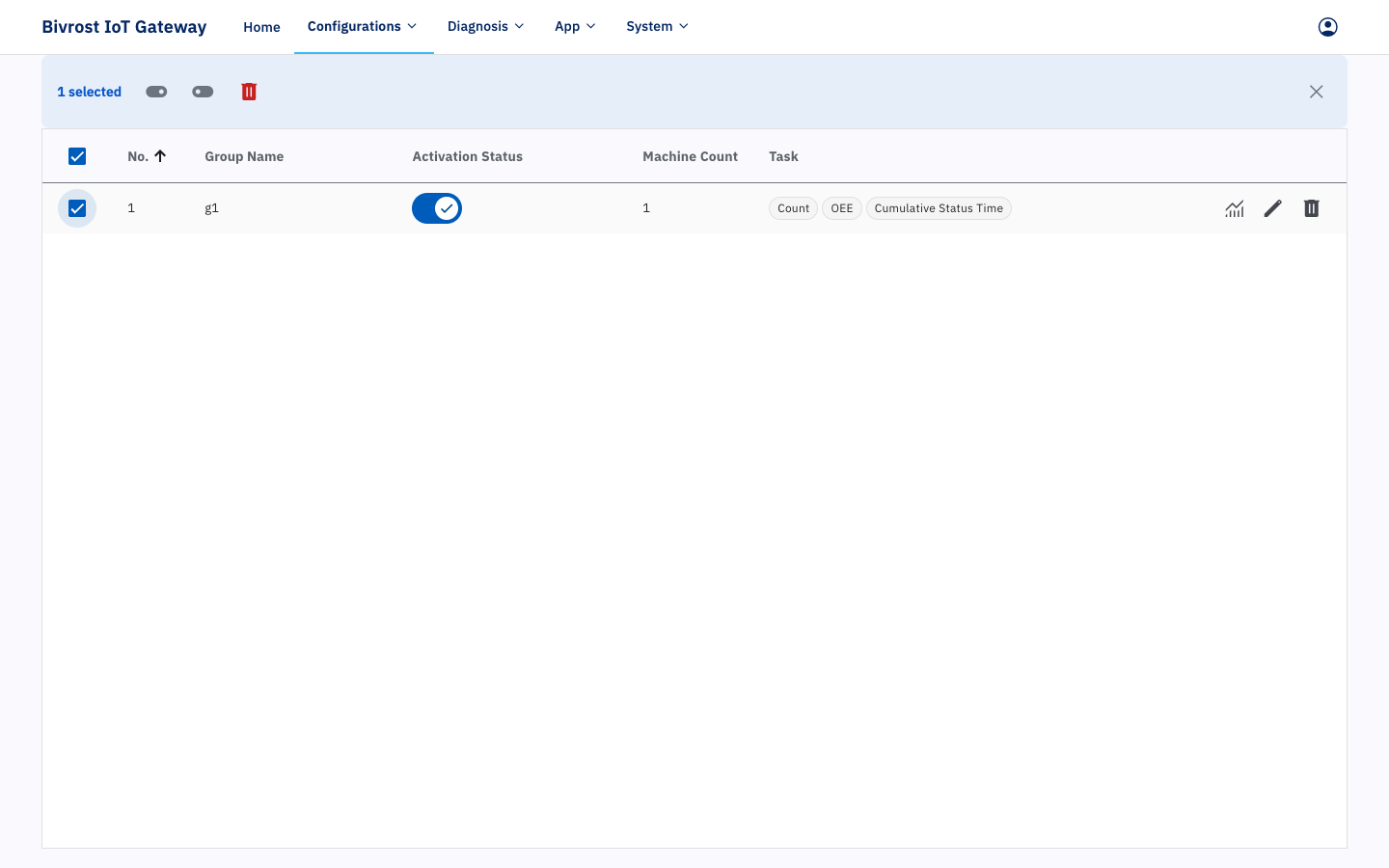Viewport: 1389px width, 868px height.
Task: Expand the Configurations menu
Action: [363, 27]
